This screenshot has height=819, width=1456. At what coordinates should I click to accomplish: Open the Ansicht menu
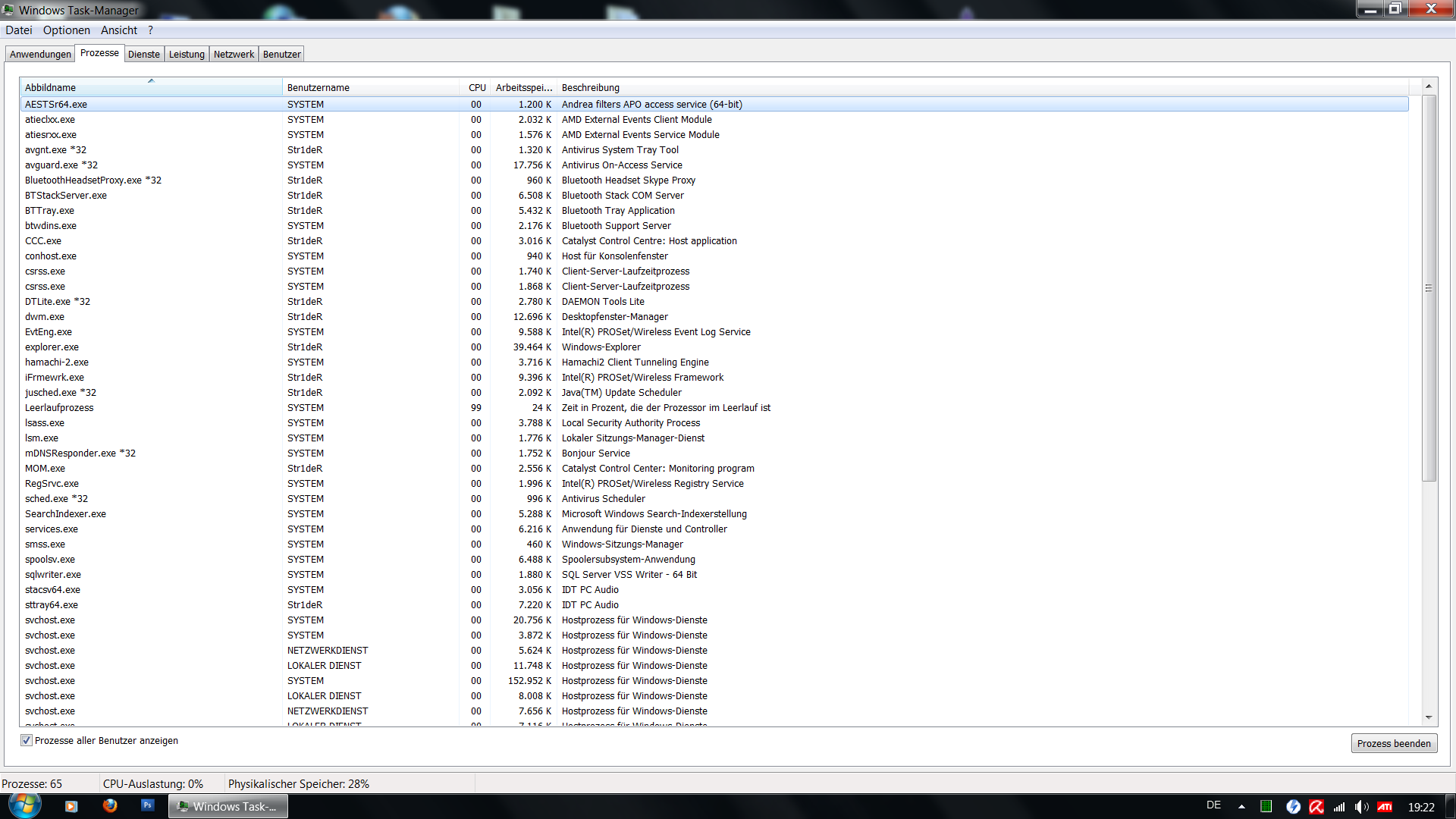(119, 30)
